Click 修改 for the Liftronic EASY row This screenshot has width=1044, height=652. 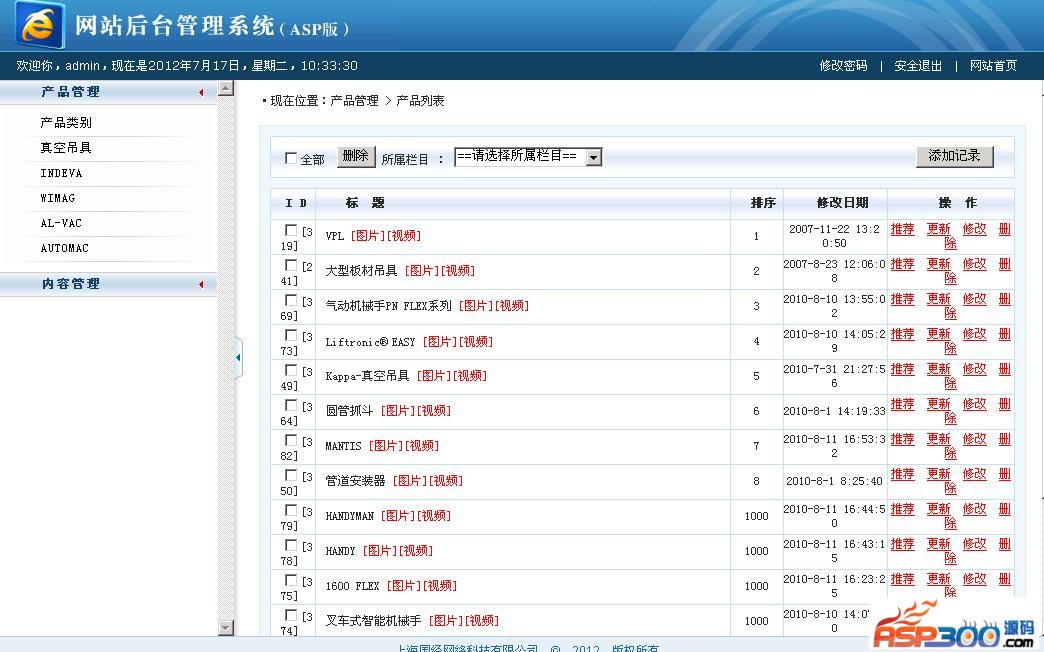975,334
